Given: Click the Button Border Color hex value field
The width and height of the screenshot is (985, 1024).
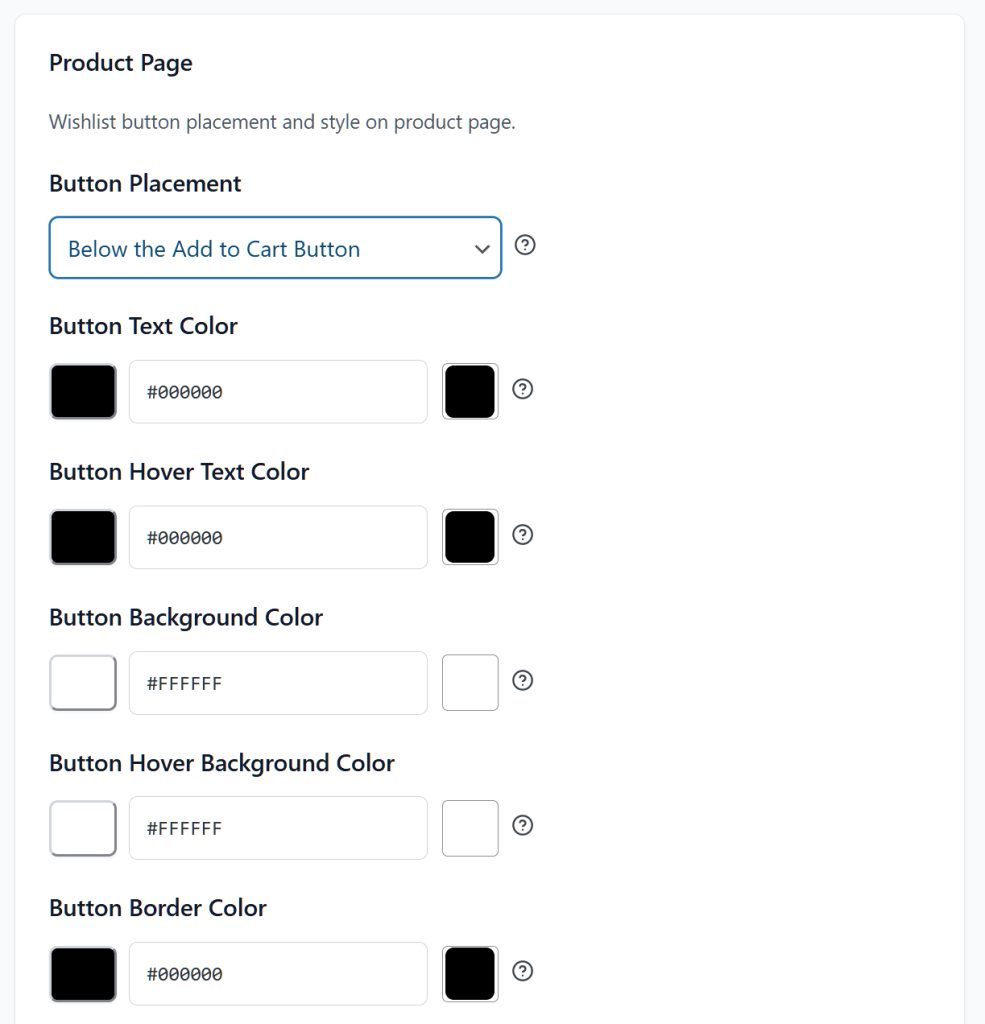Looking at the screenshot, I should point(277,972).
